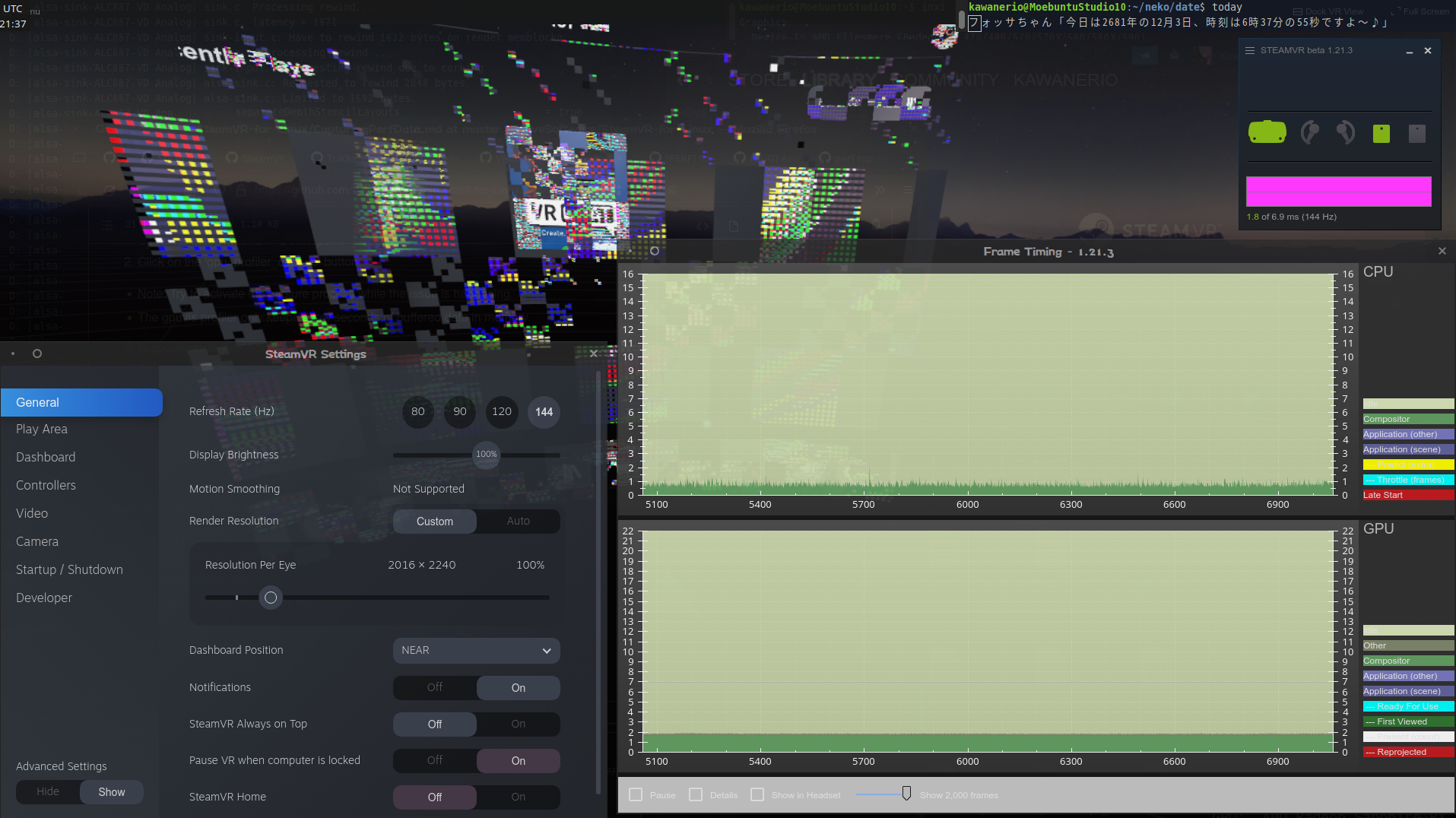1456x818 pixels.
Task: Click the right controller status icon
Action: pos(1345,132)
